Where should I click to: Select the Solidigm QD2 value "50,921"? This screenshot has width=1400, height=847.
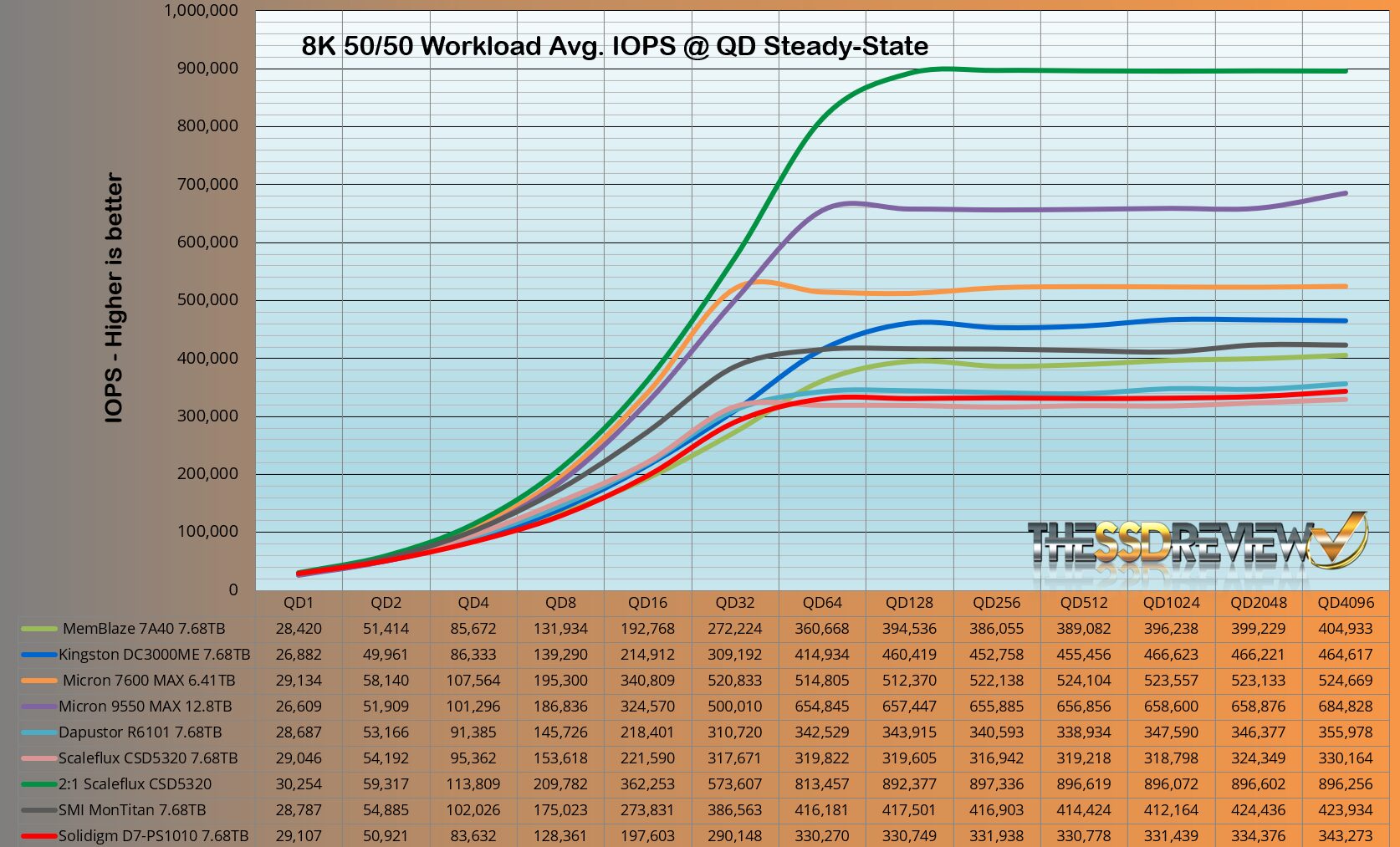386,836
